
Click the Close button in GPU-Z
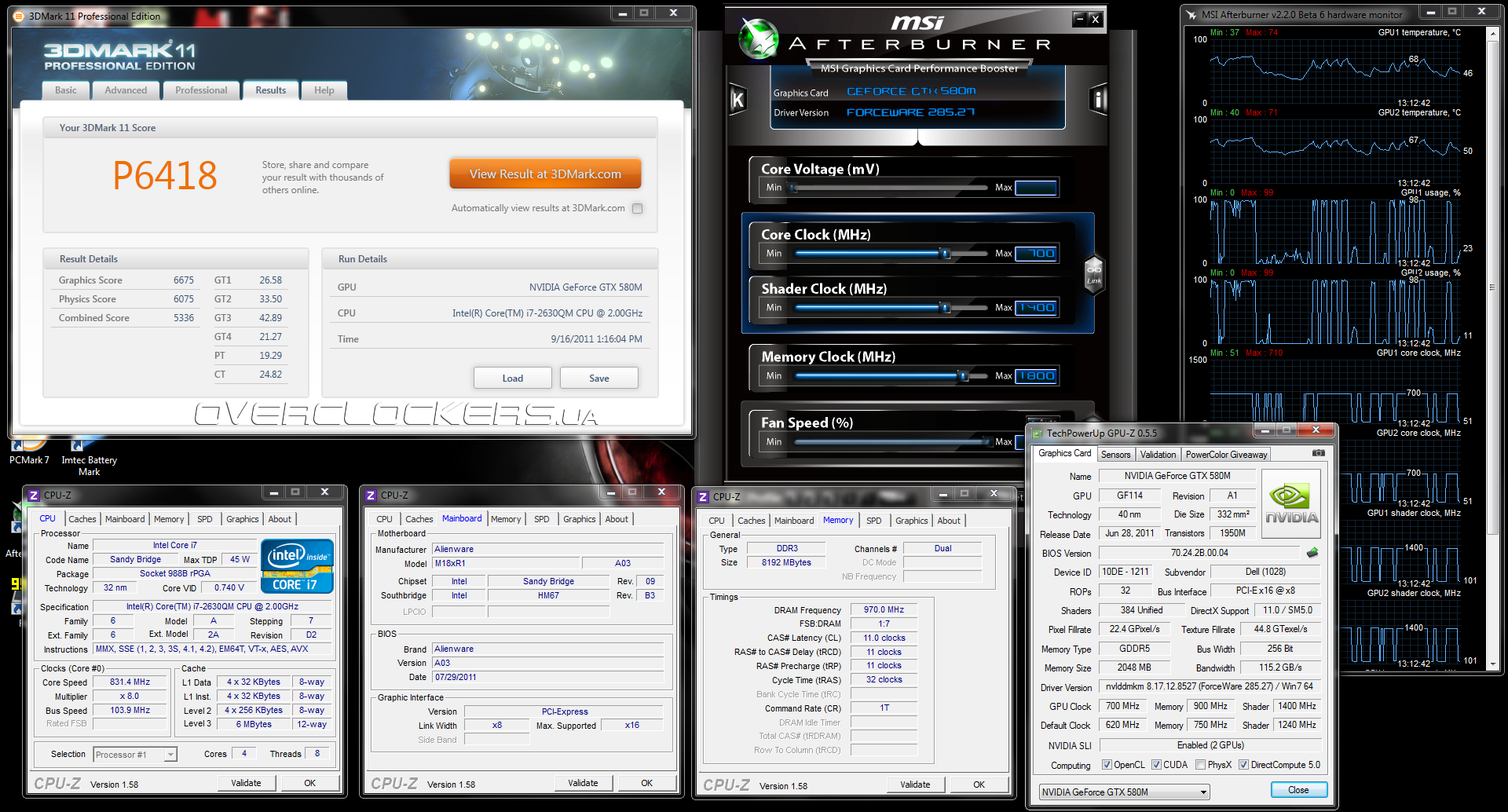1298,790
